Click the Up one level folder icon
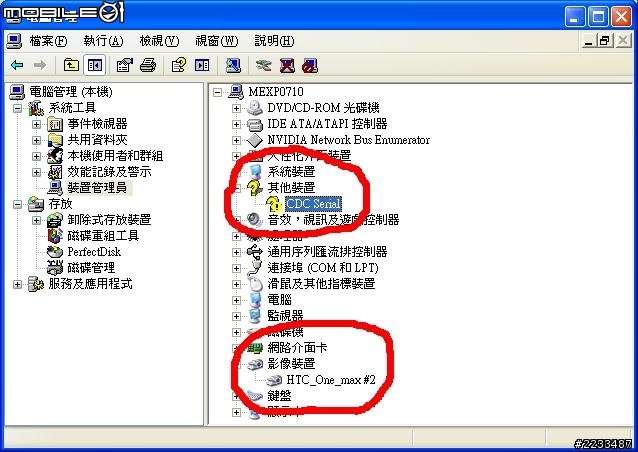This screenshot has width=638, height=452. [x=71, y=65]
